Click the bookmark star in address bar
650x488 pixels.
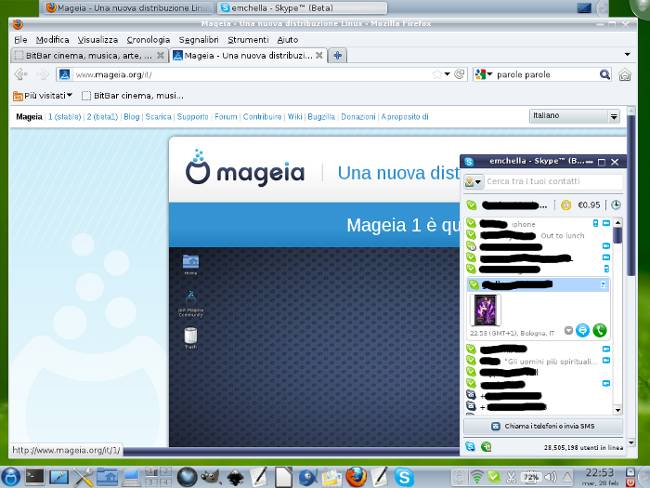437,75
